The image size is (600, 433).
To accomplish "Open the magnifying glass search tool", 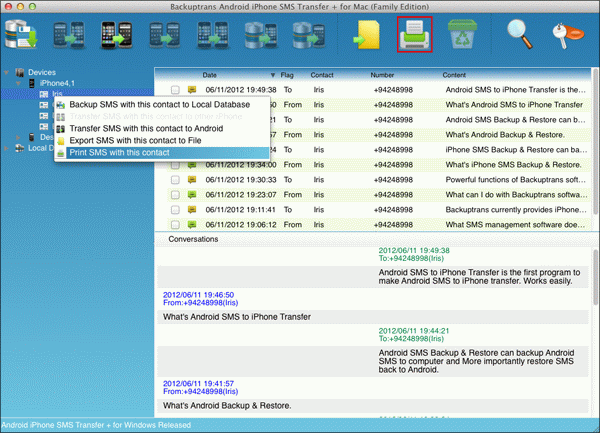I will [x=521, y=33].
